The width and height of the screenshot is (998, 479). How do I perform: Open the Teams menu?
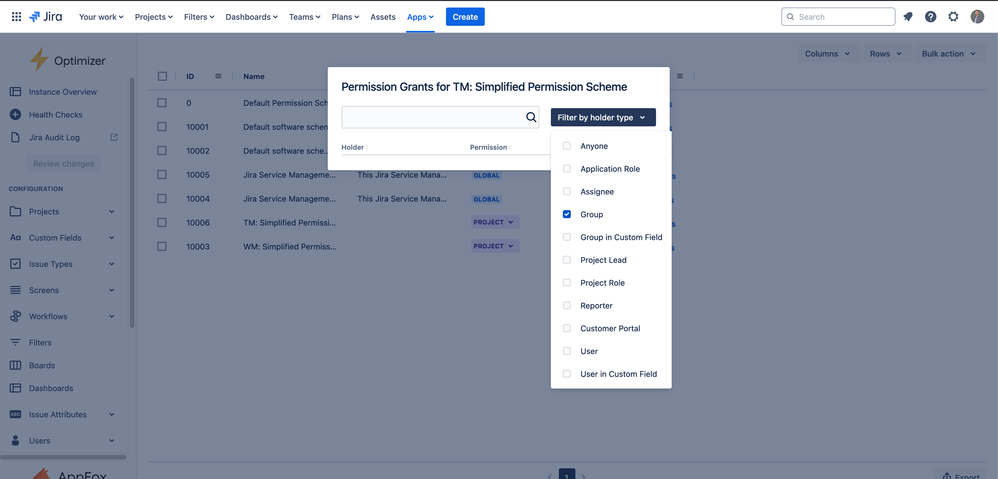coord(305,17)
